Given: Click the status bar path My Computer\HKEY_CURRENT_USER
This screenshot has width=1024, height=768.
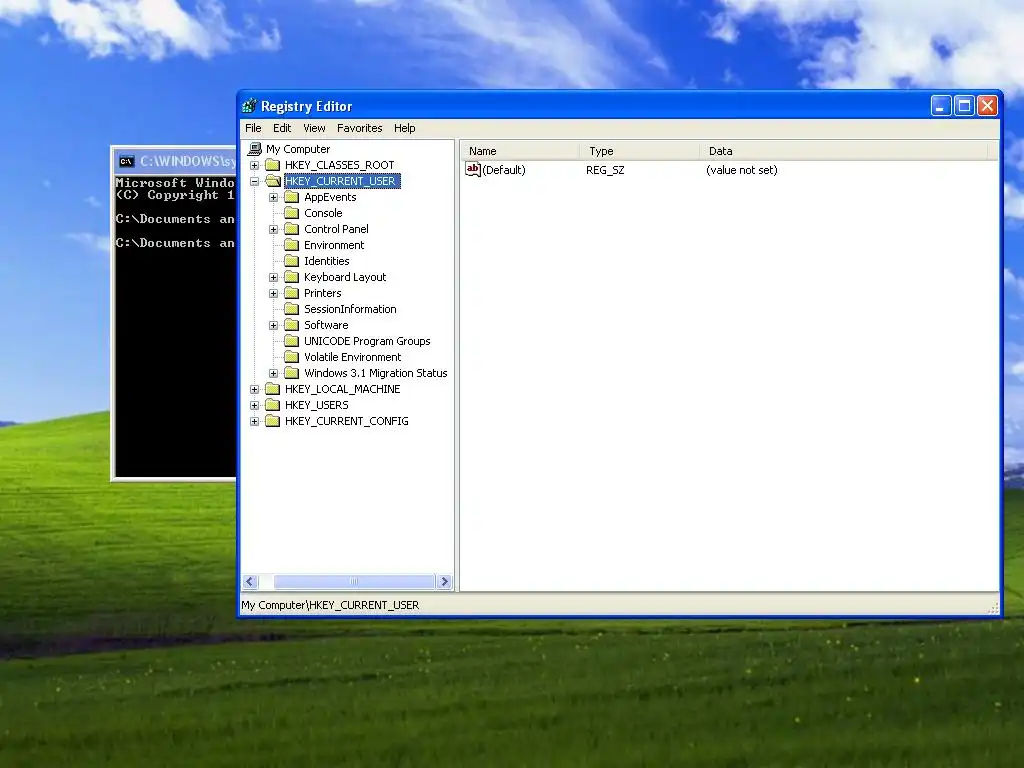Looking at the screenshot, I should point(330,605).
